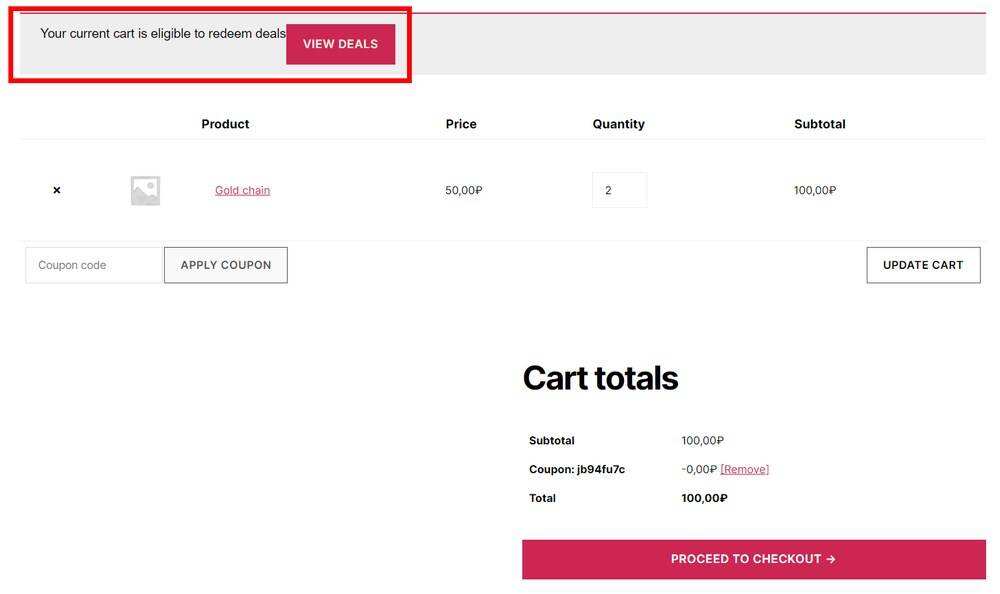
Task: Click the Product column header
Action: tap(225, 124)
